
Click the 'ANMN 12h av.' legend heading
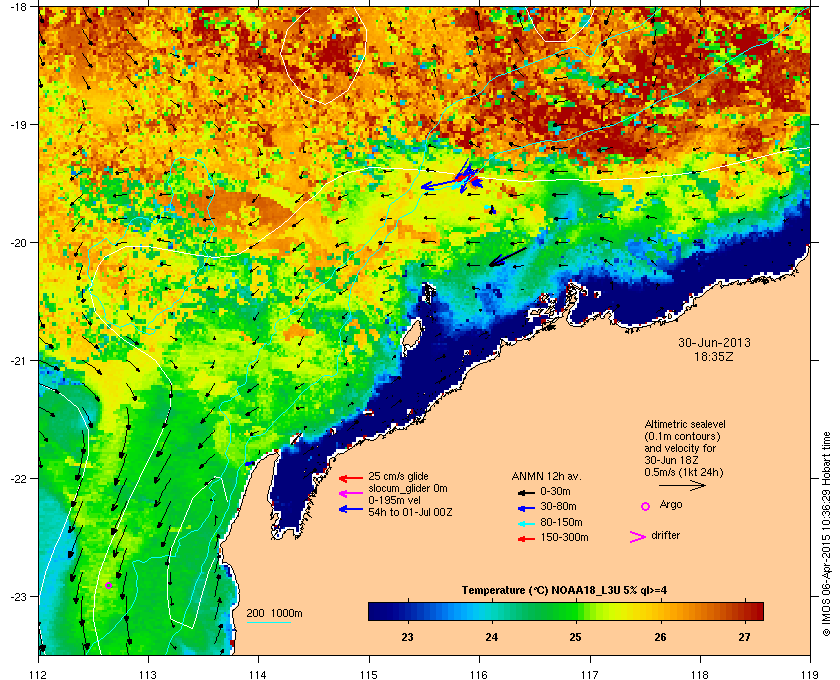pyautogui.click(x=546, y=476)
